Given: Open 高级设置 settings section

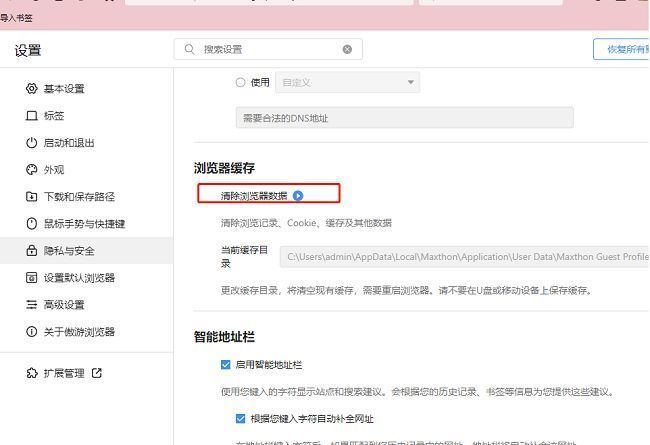Looking at the screenshot, I should (64, 305).
